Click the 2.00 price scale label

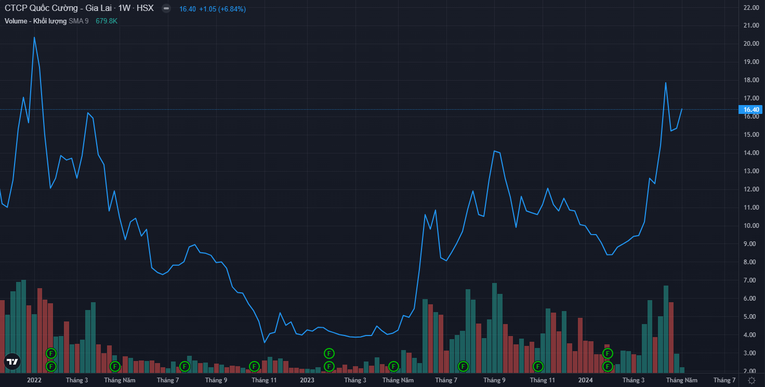tap(751, 371)
